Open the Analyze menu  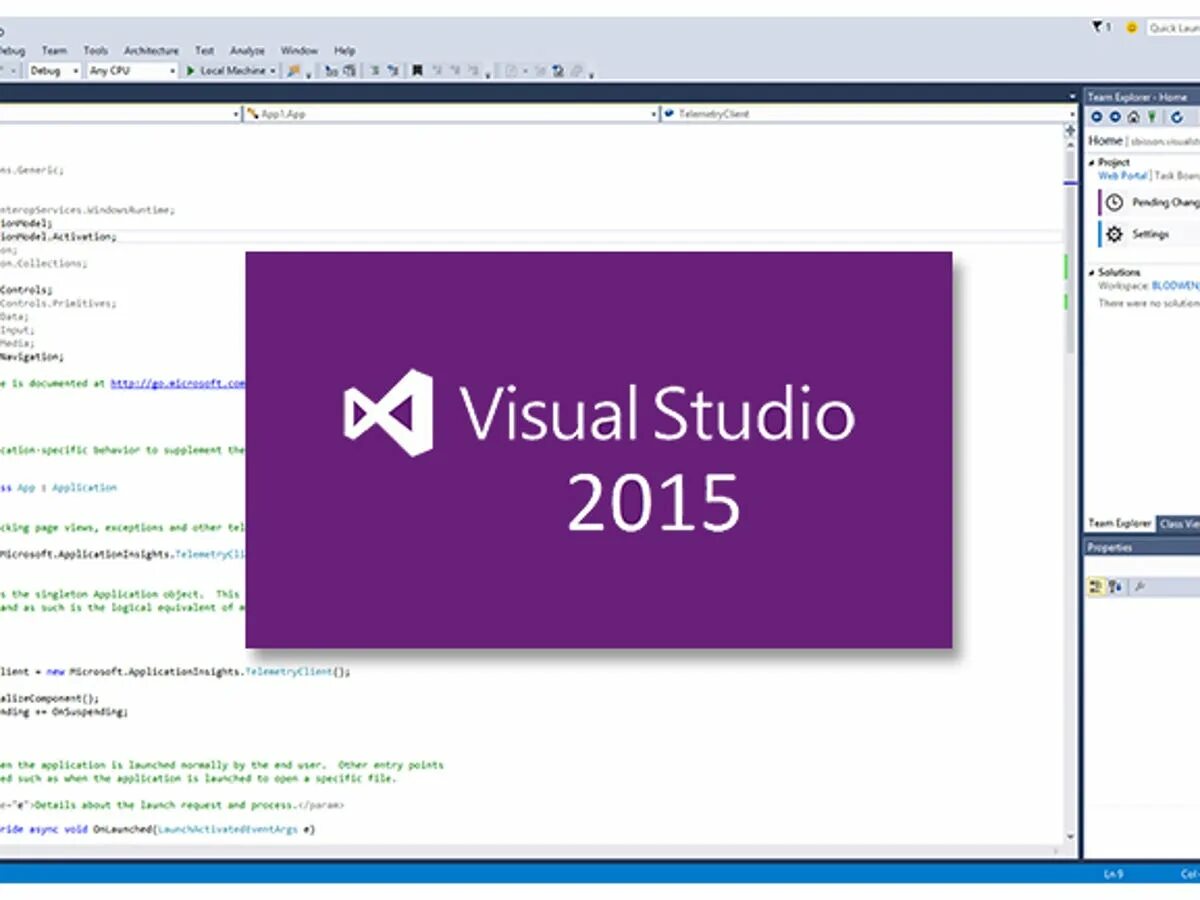pyautogui.click(x=247, y=51)
